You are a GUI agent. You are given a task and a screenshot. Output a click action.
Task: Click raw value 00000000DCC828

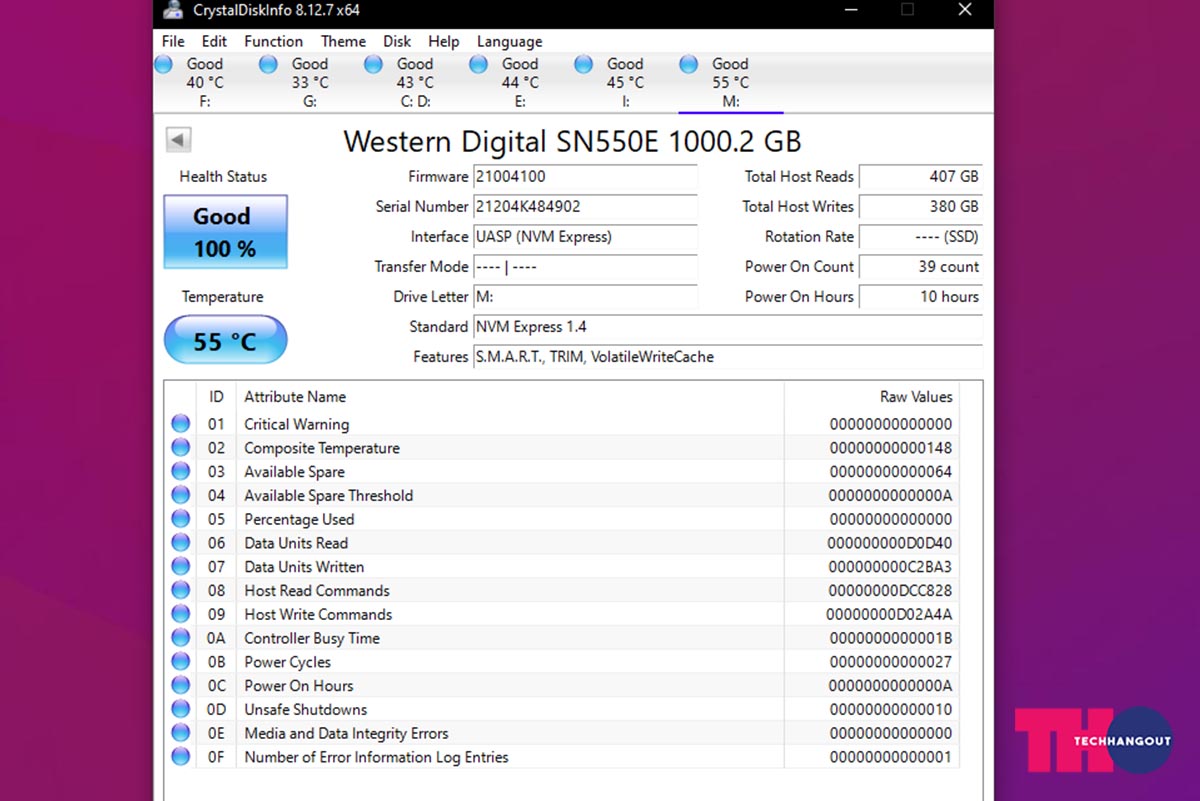pyautogui.click(x=890, y=590)
